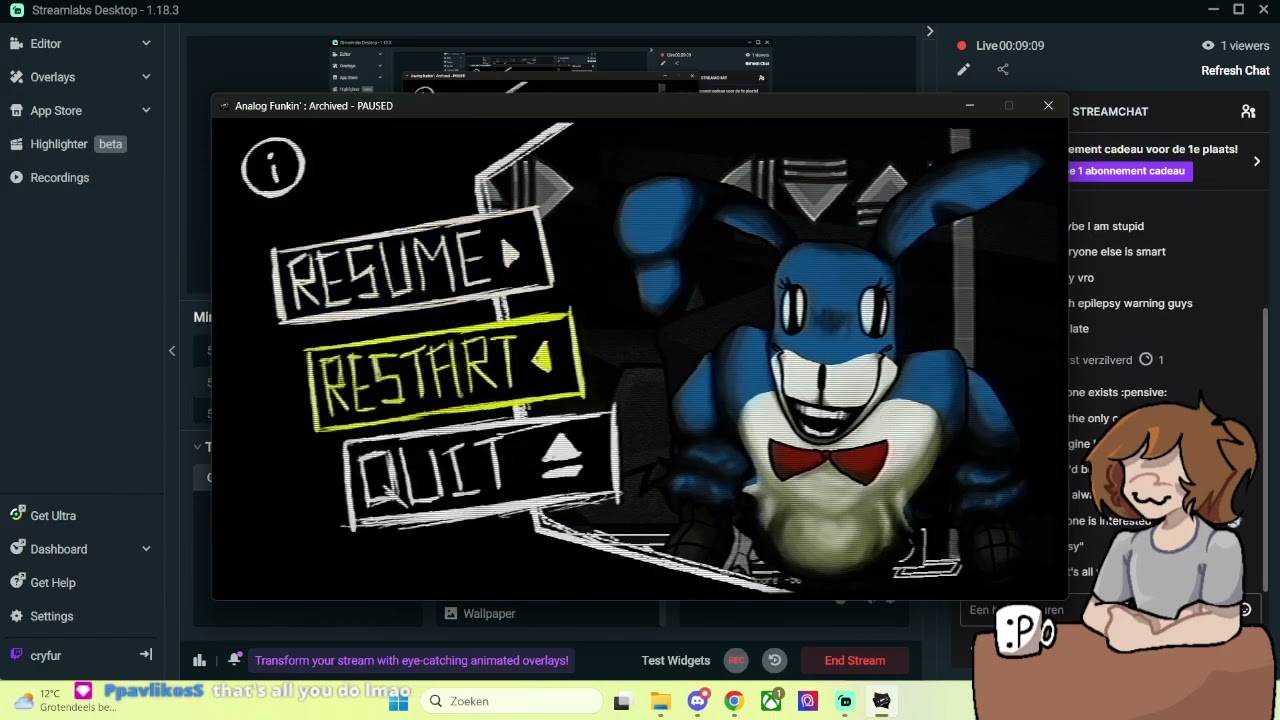The image size is (1280, 720).
Task: Click the Get Help question icon
Action: tap(16, 582)
